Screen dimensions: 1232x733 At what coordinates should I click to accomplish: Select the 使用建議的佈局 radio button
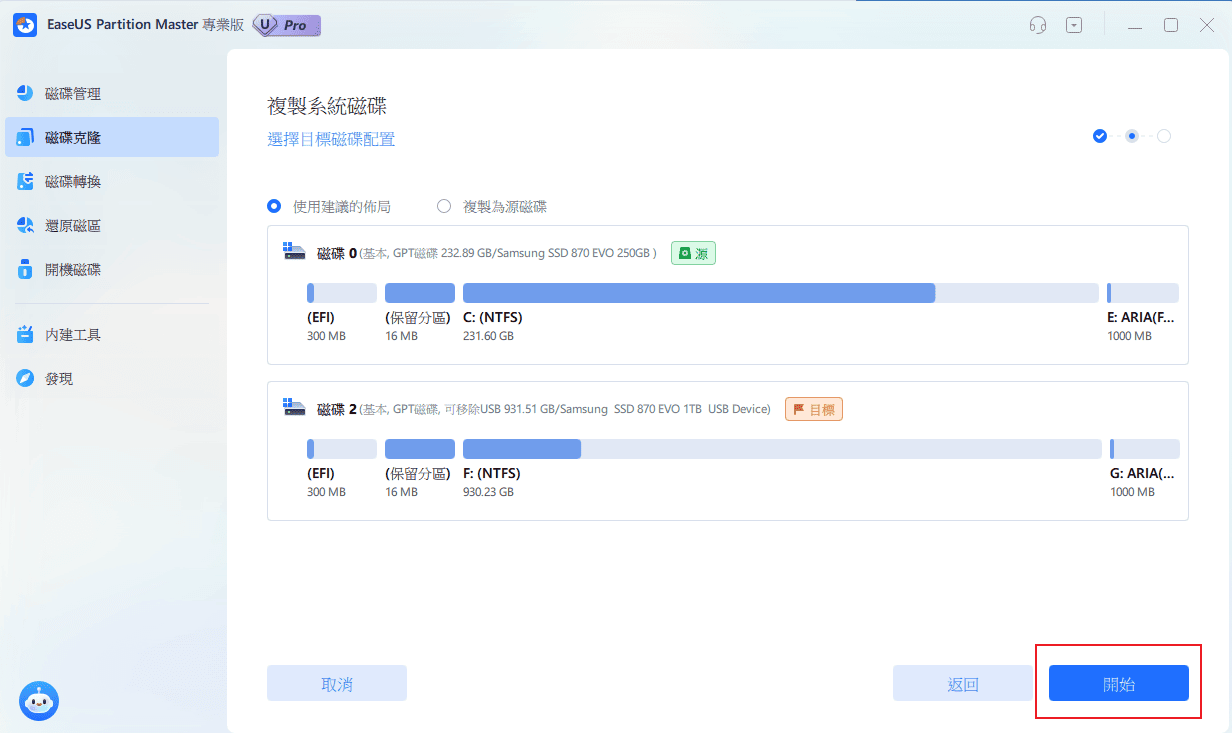274,206
